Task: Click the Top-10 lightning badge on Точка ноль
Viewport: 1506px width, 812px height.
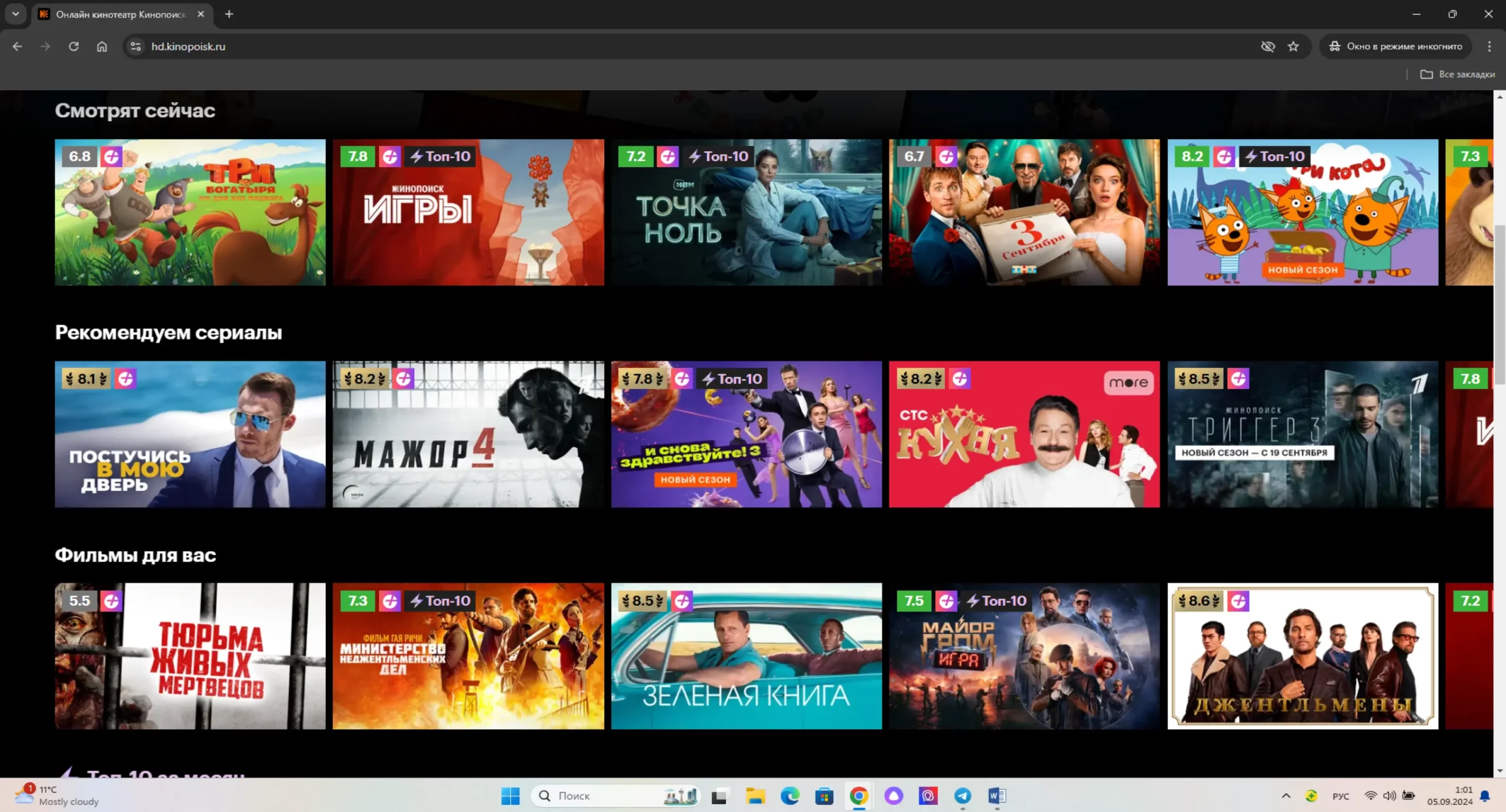Action: coord(719,156)
